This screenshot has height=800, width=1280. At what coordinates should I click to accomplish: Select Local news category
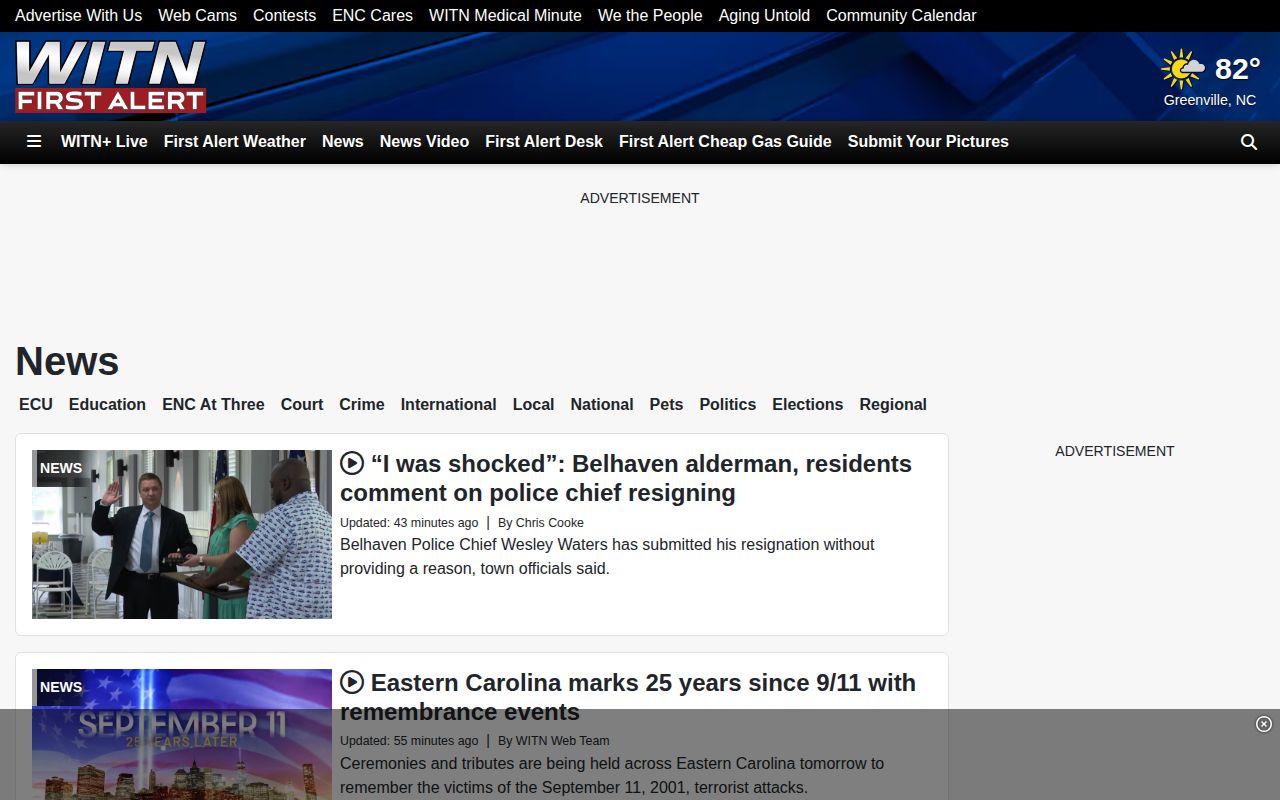533,405
